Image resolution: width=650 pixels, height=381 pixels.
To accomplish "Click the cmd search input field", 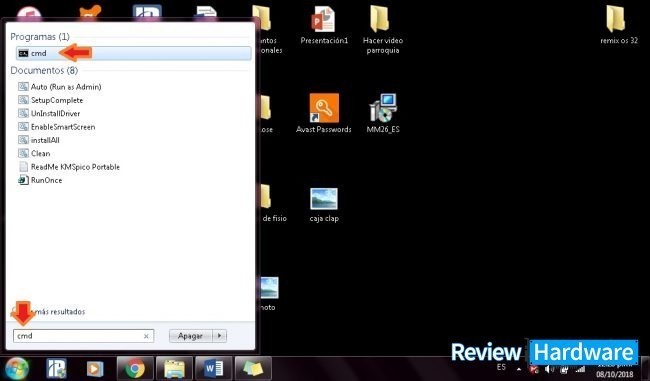I will [84, 336].
